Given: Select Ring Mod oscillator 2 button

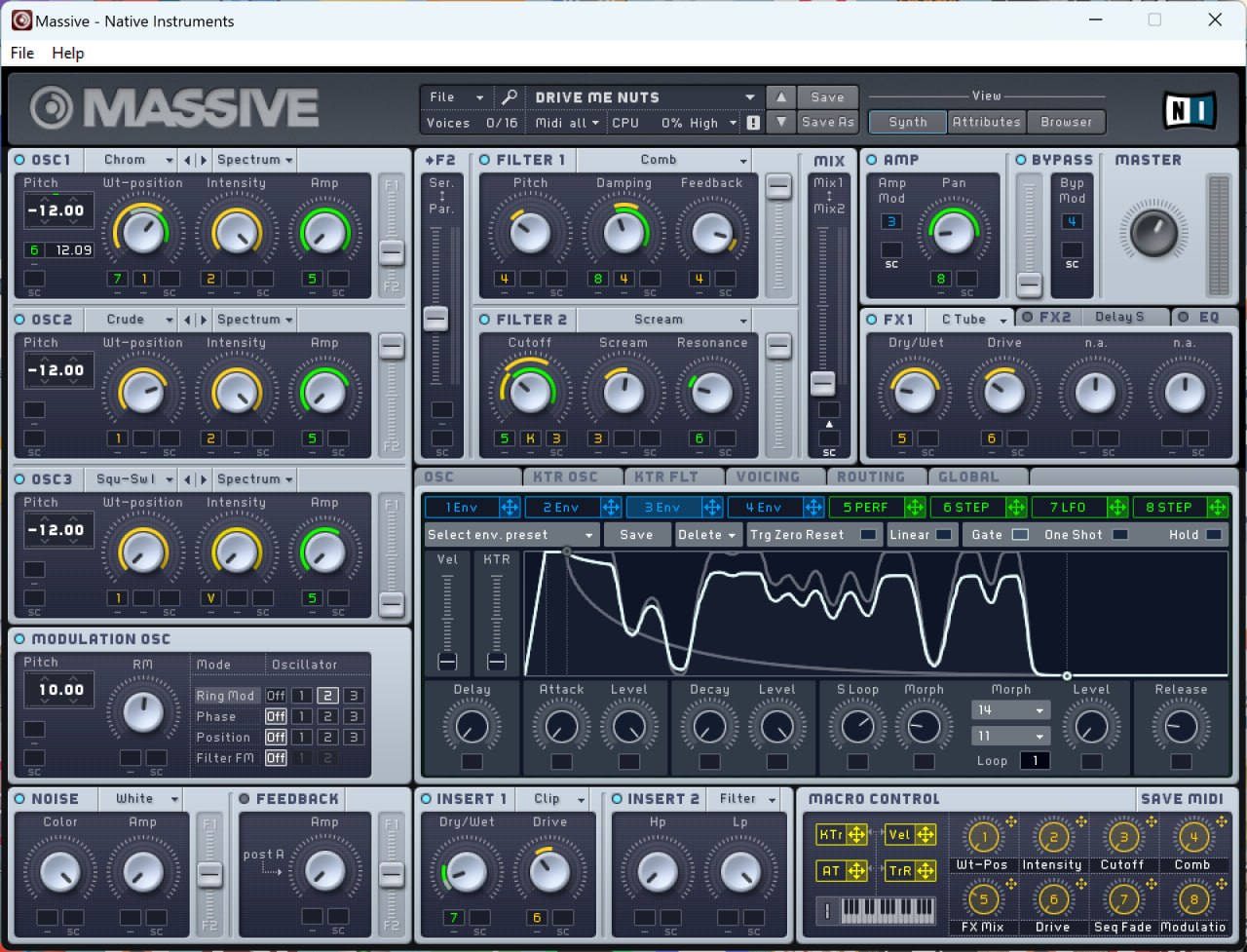Looking at the screenshot, I should 327,696.
